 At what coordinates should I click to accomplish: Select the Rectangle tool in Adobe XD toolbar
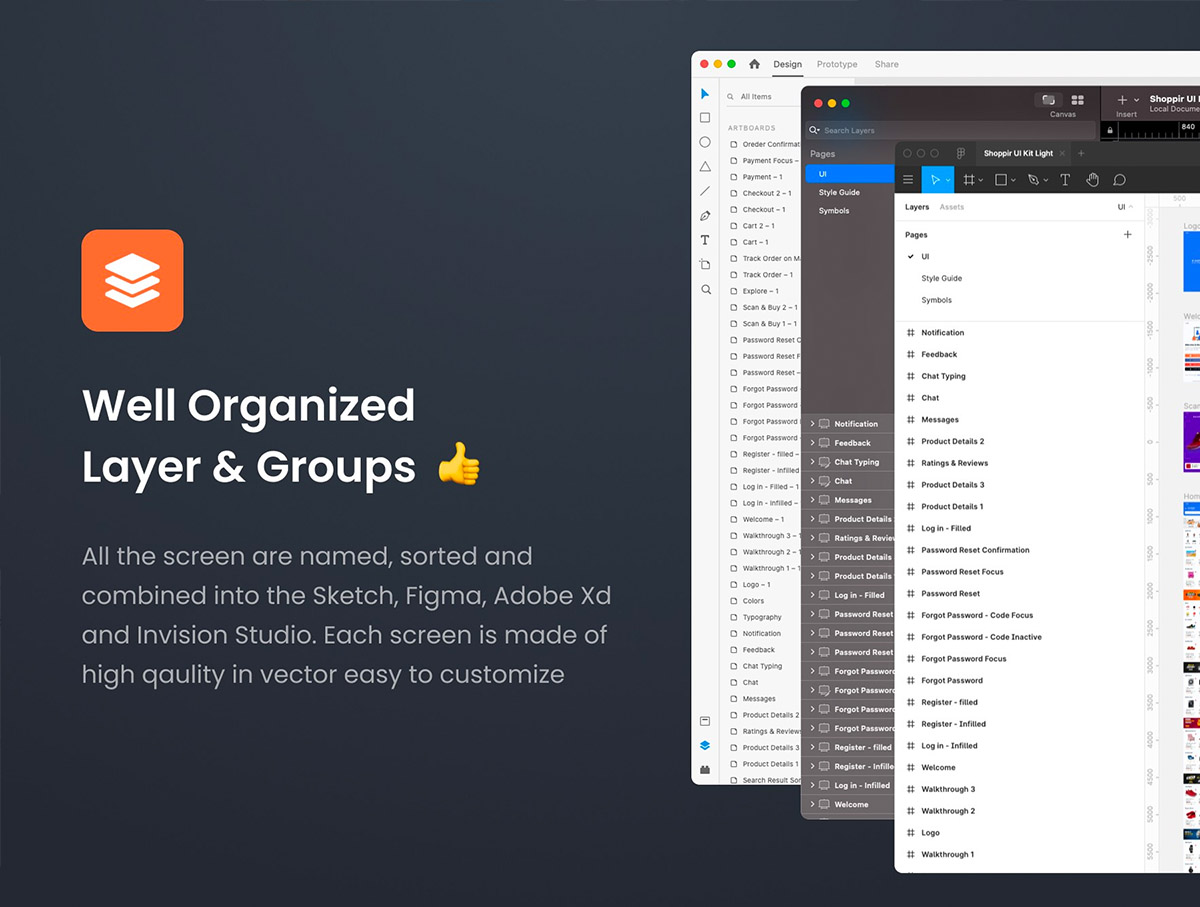(705, 118)
